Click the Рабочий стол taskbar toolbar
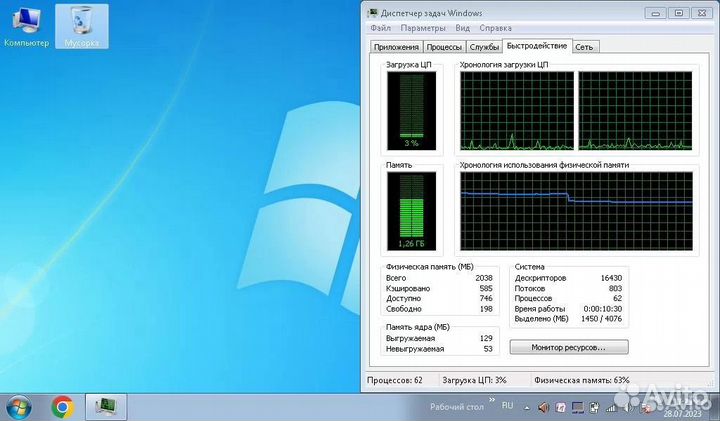Screen dimensions: 720x421 (x=457, y=407)
